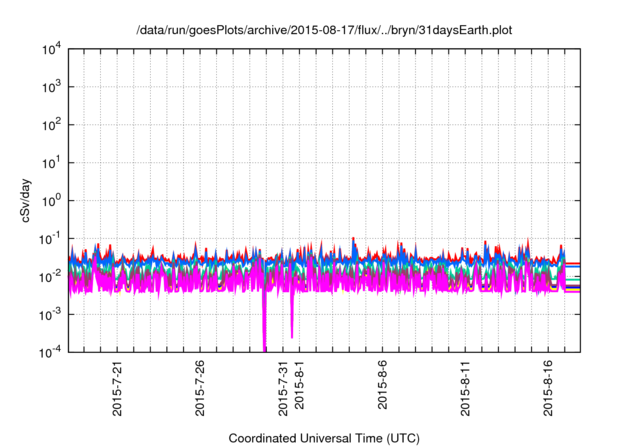Click the 10^1 y-axis tick label
640x448 pixels.
click(52, 162)
